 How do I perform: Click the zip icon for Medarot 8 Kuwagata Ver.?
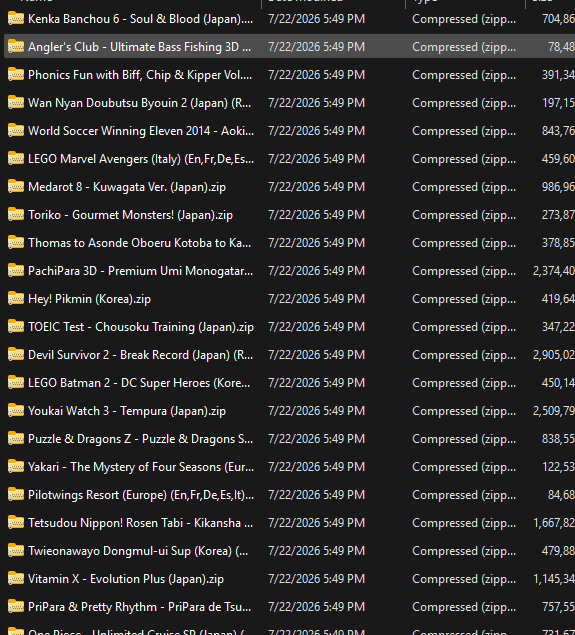click(16, 186)
